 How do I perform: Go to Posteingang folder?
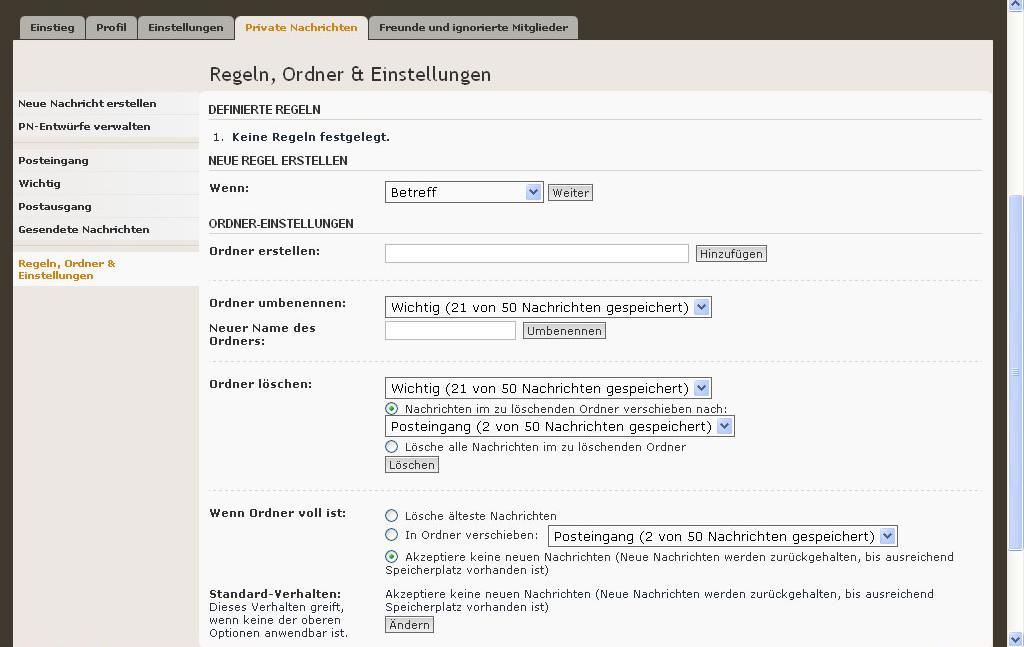tap(53, 161)
